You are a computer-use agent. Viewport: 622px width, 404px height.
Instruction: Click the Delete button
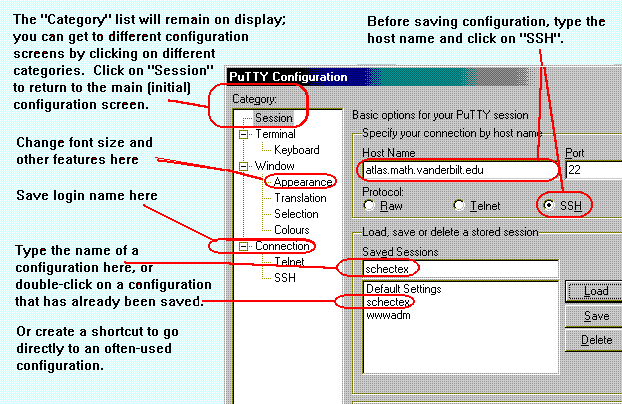pos(594,341)
